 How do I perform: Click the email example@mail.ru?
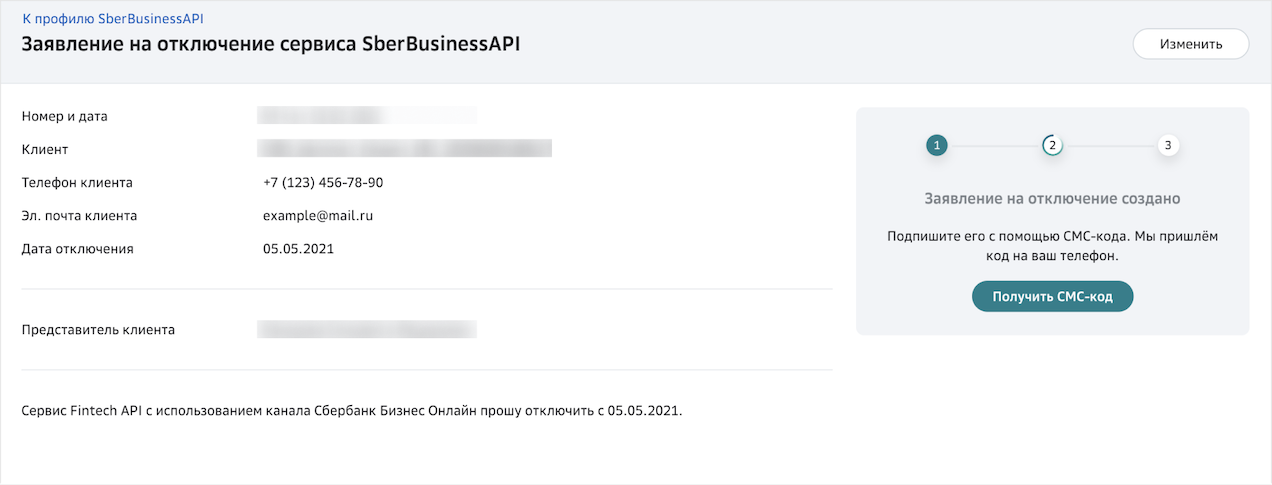pyautogui.click(x=318, y=216)
